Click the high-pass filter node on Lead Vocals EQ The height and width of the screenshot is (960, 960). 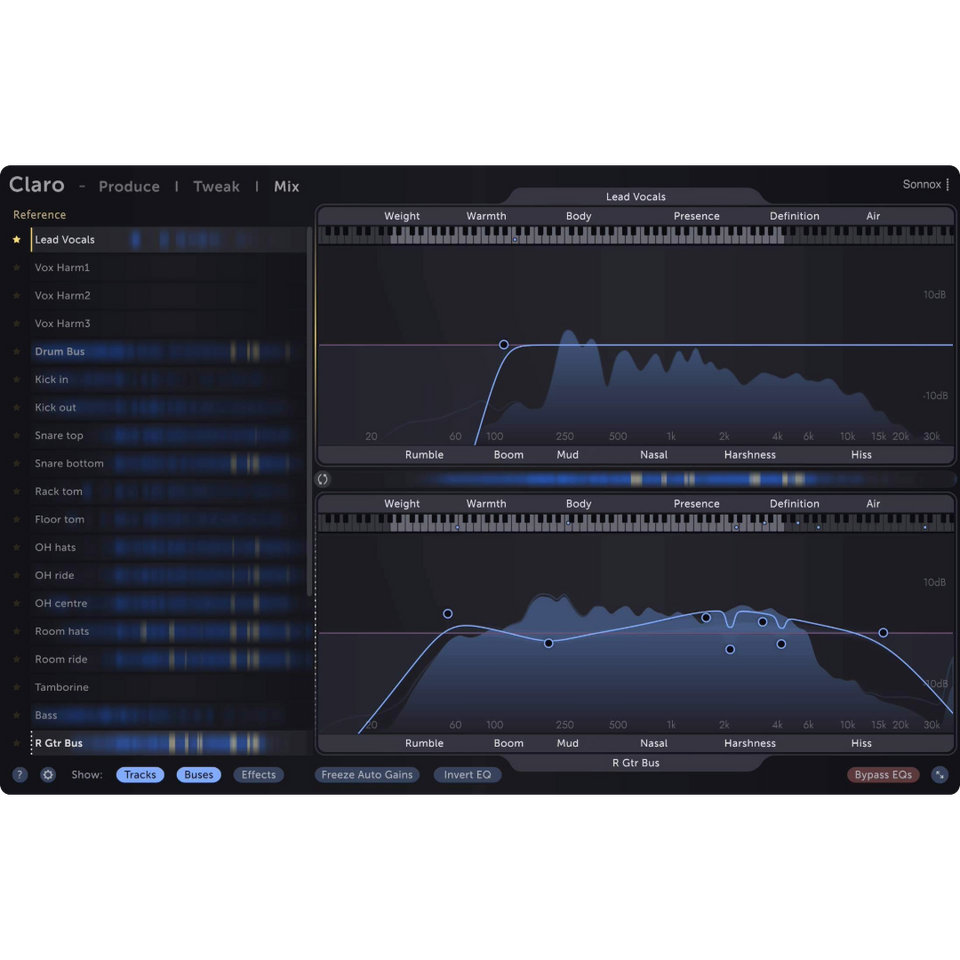coord(504,344)
